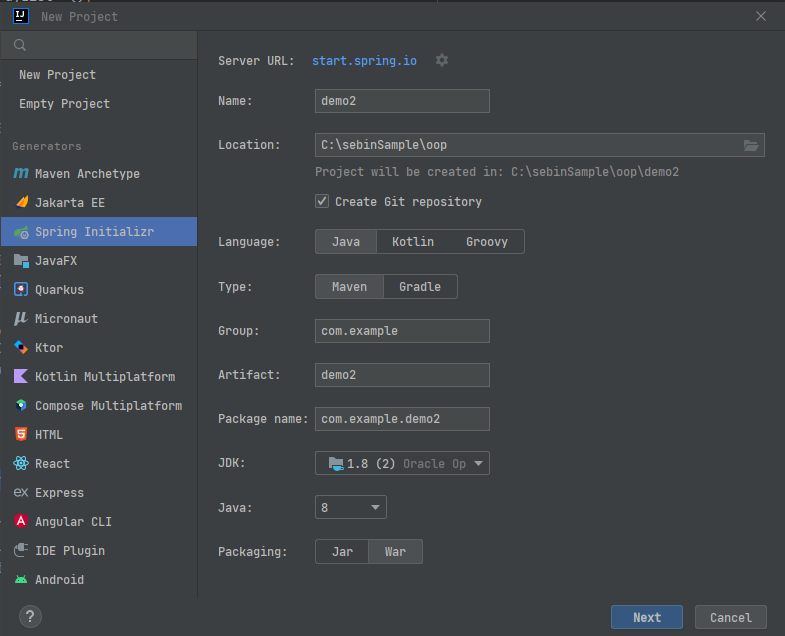The image size is (785, 636).
Task: Click the Next button
Action: pyautogui.click(x=647, y=617)
